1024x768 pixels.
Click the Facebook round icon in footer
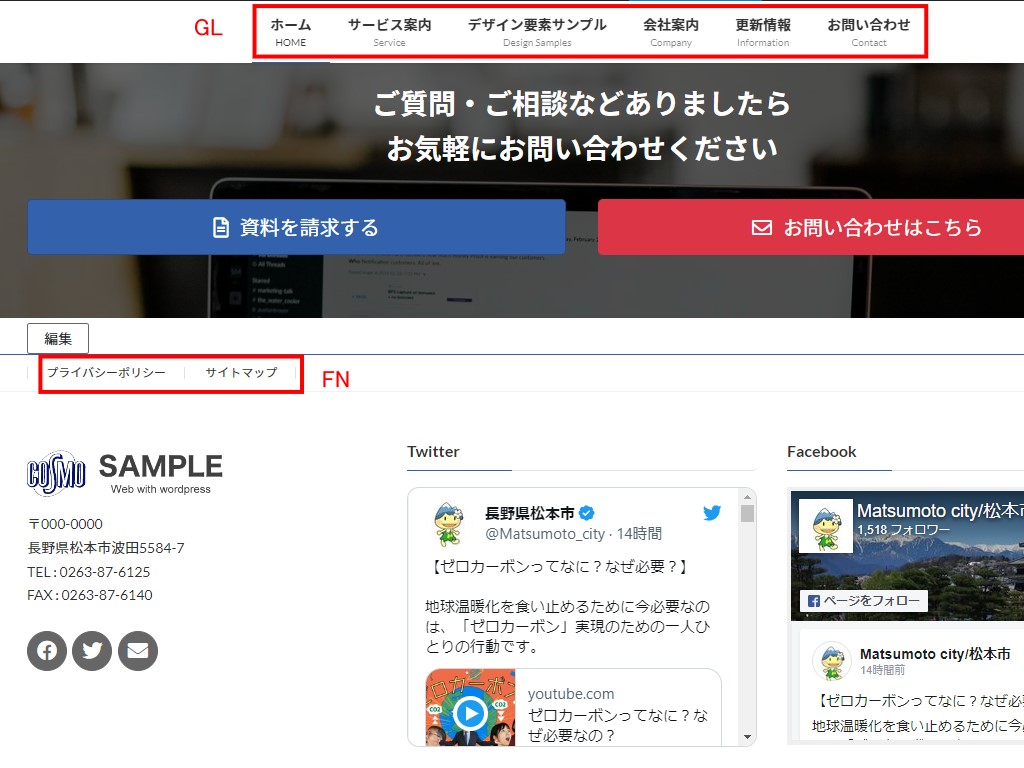tap(47, 651)
